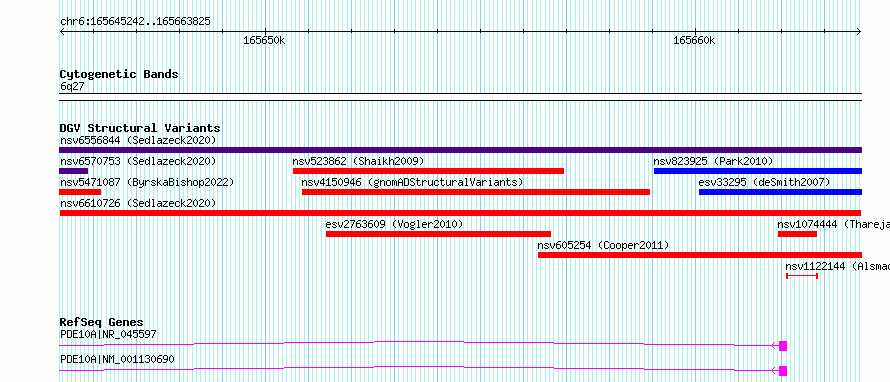Open the esv2763609 (Vogler2010) label

pyautogui.click(x=394, y=224)
